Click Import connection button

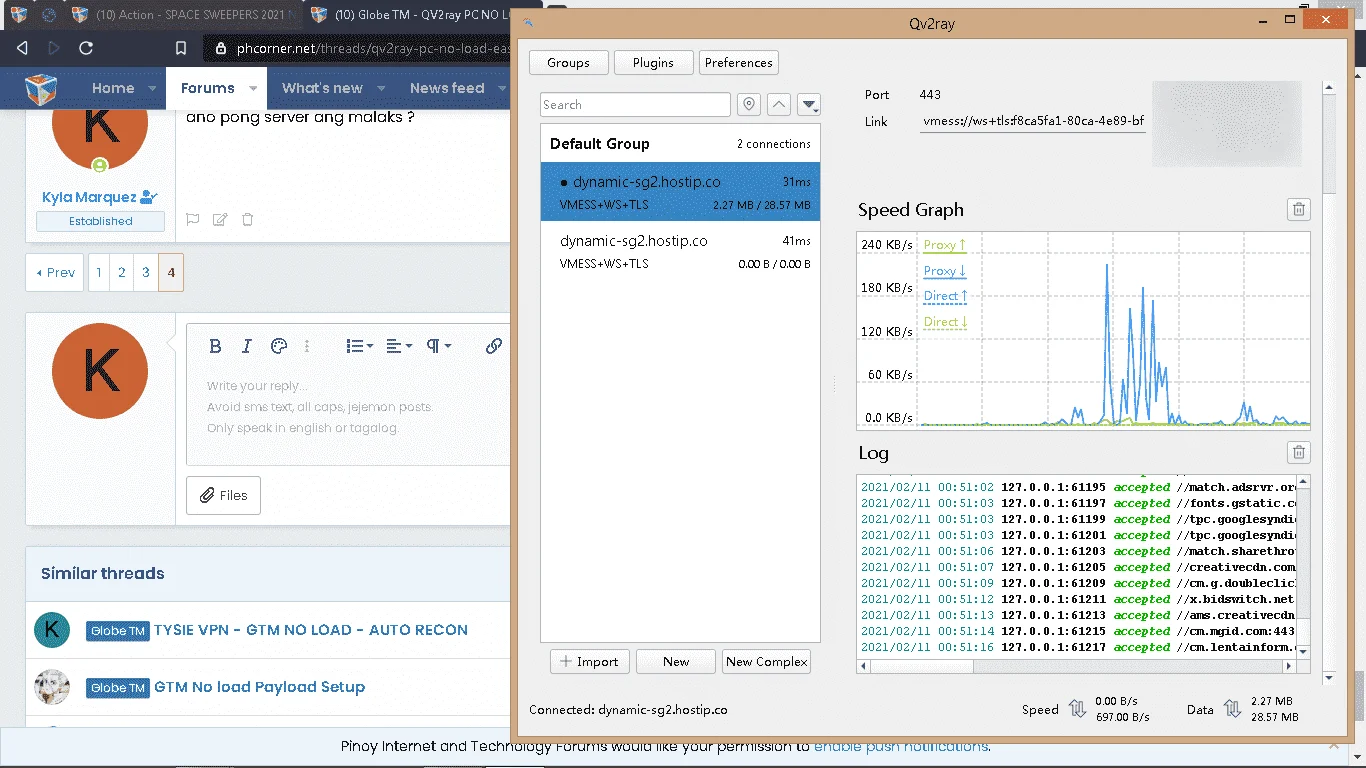point(590,661)
